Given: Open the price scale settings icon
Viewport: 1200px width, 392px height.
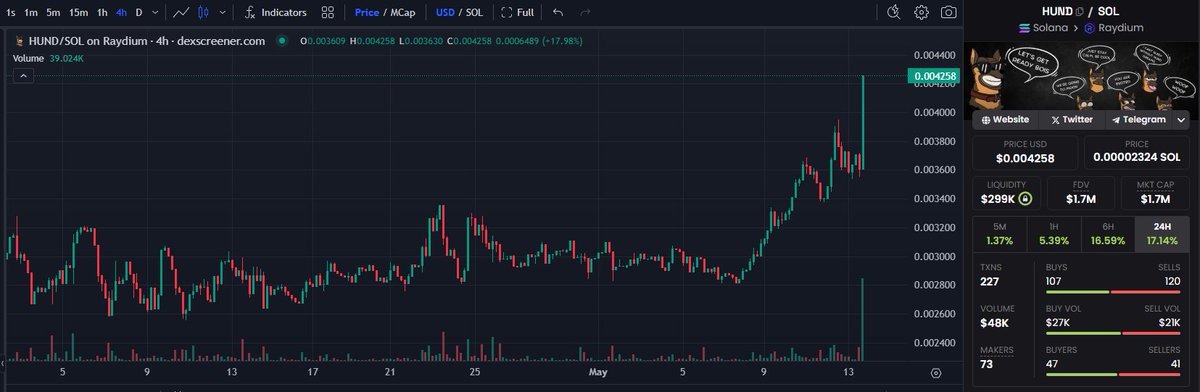Looking at the screenshot, I should coord(935,372).
